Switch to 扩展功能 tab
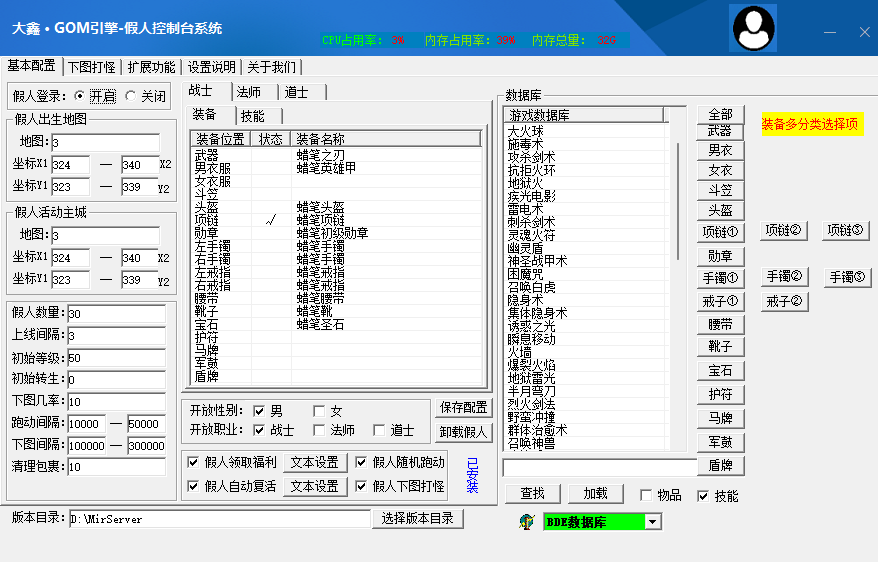 (x=151, y=67)
